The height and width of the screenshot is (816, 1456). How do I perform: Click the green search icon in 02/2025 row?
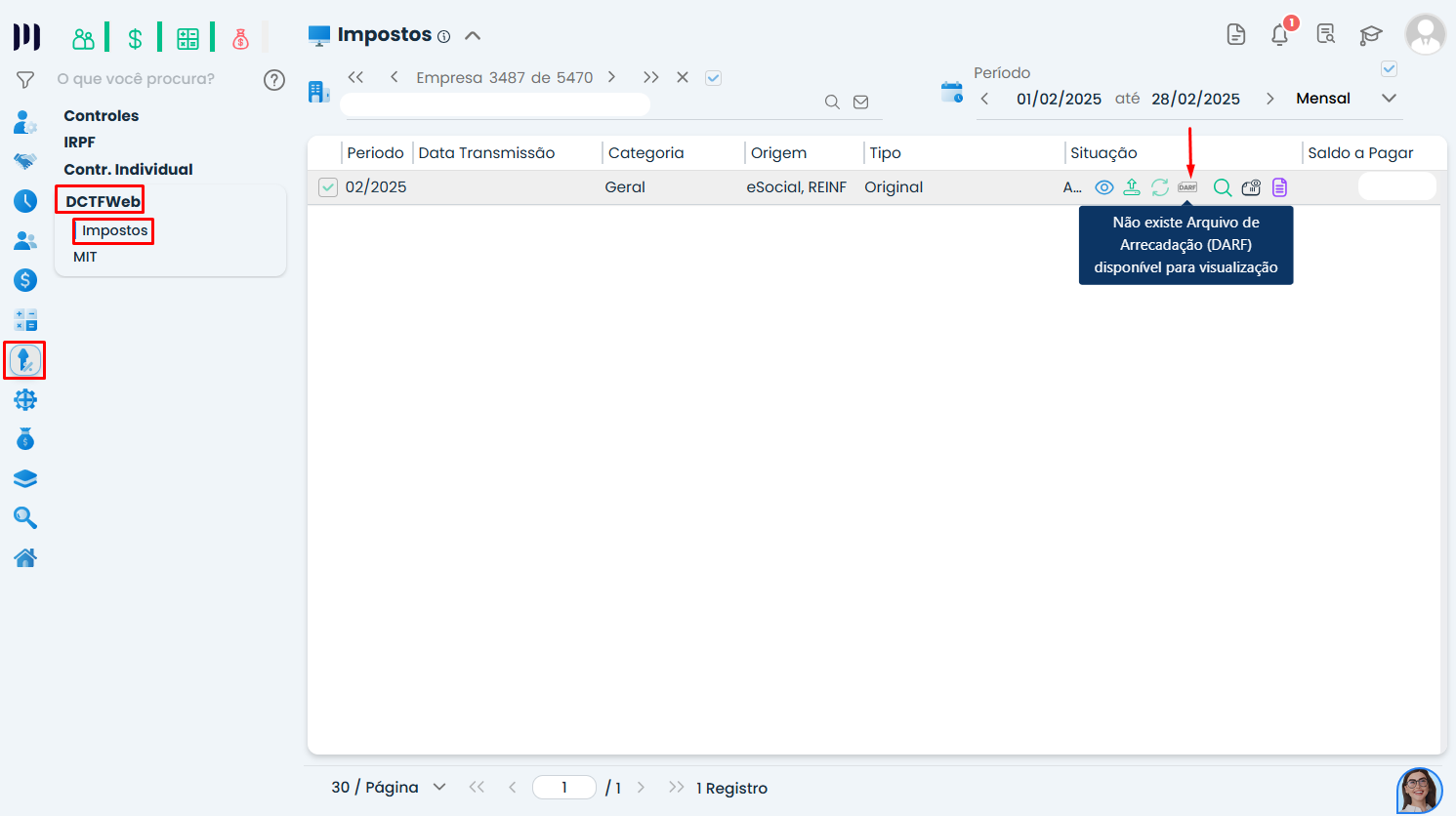click(1222, 187)
